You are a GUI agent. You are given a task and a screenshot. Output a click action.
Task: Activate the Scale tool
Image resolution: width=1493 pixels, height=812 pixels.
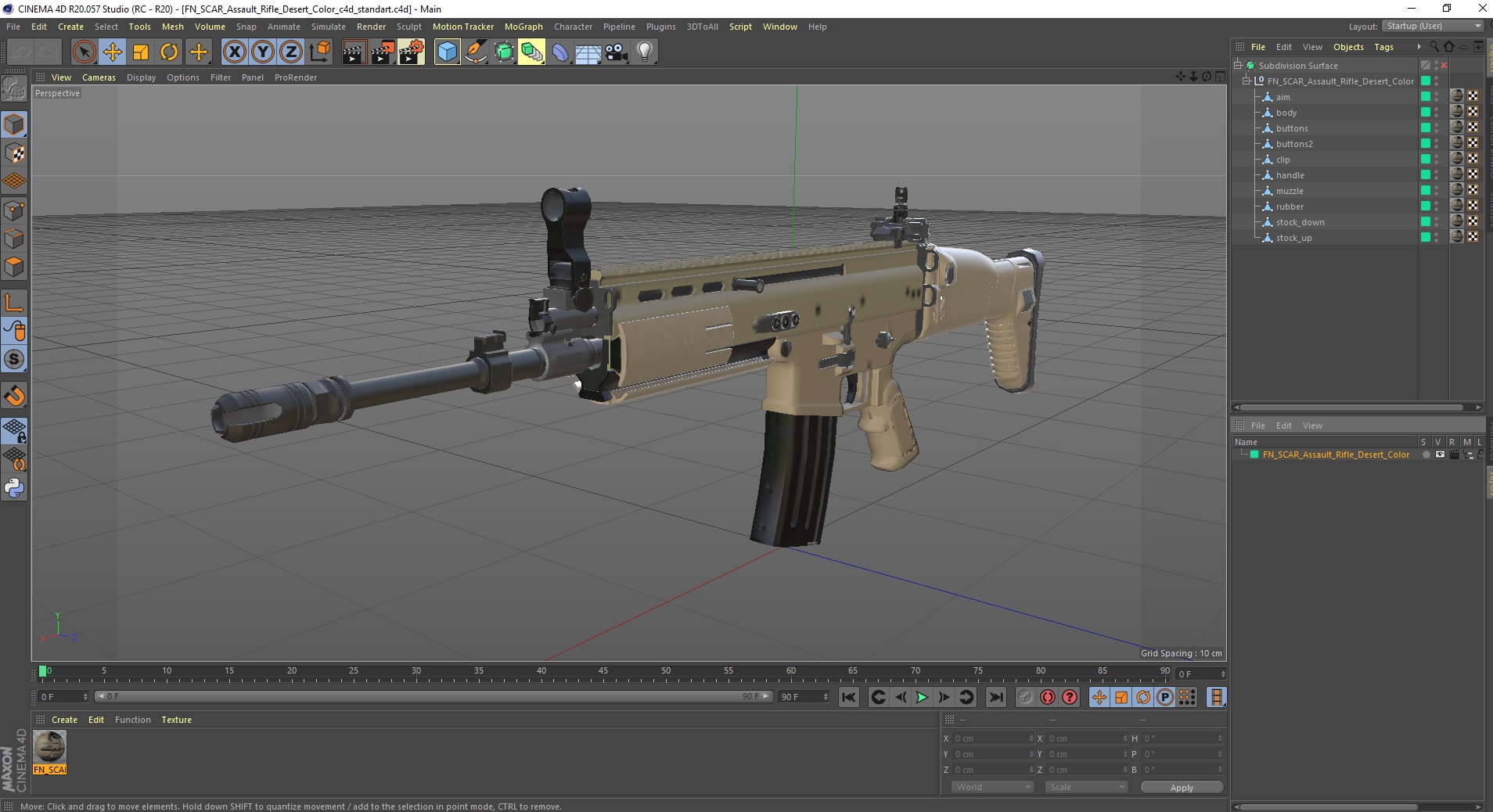(141, 52)
